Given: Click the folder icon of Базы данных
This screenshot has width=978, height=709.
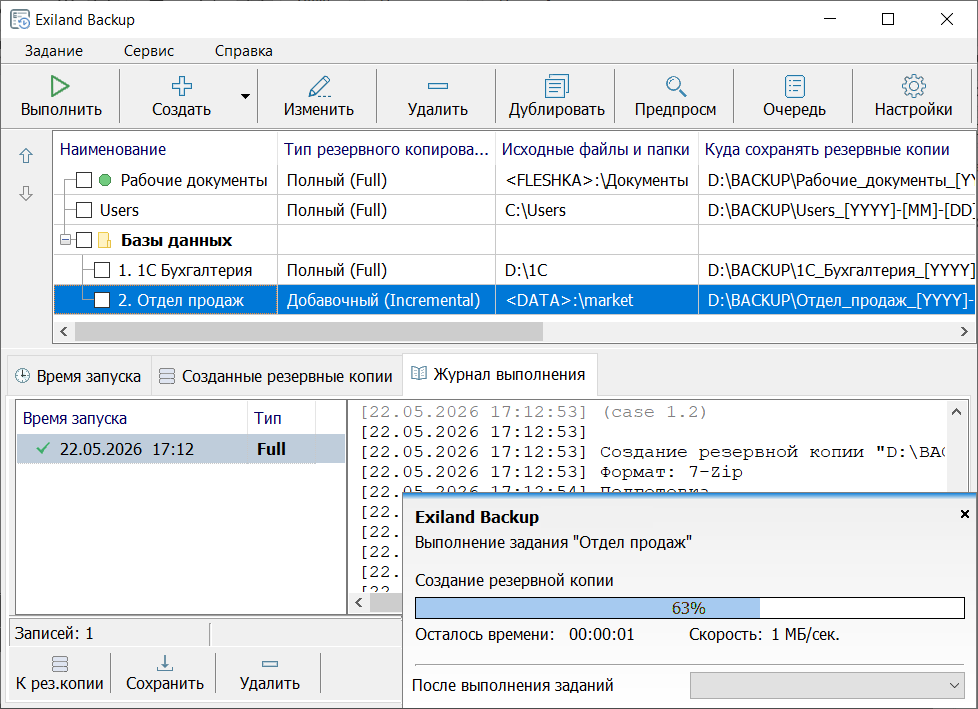Looking at the screenshot, I should tap(105, 240).
